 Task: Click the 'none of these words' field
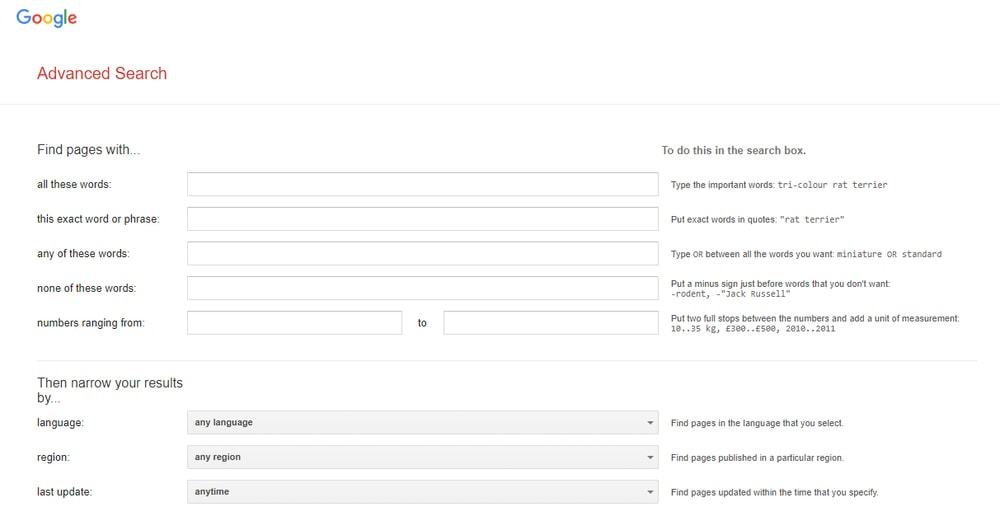[422, 288]
